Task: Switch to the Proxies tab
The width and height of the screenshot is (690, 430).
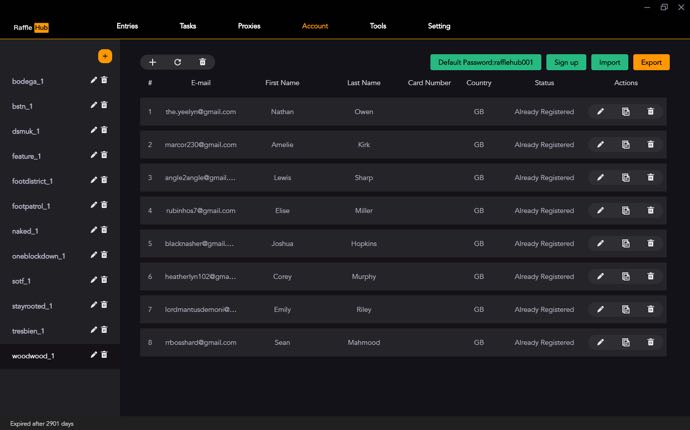Action: point(249,26)
